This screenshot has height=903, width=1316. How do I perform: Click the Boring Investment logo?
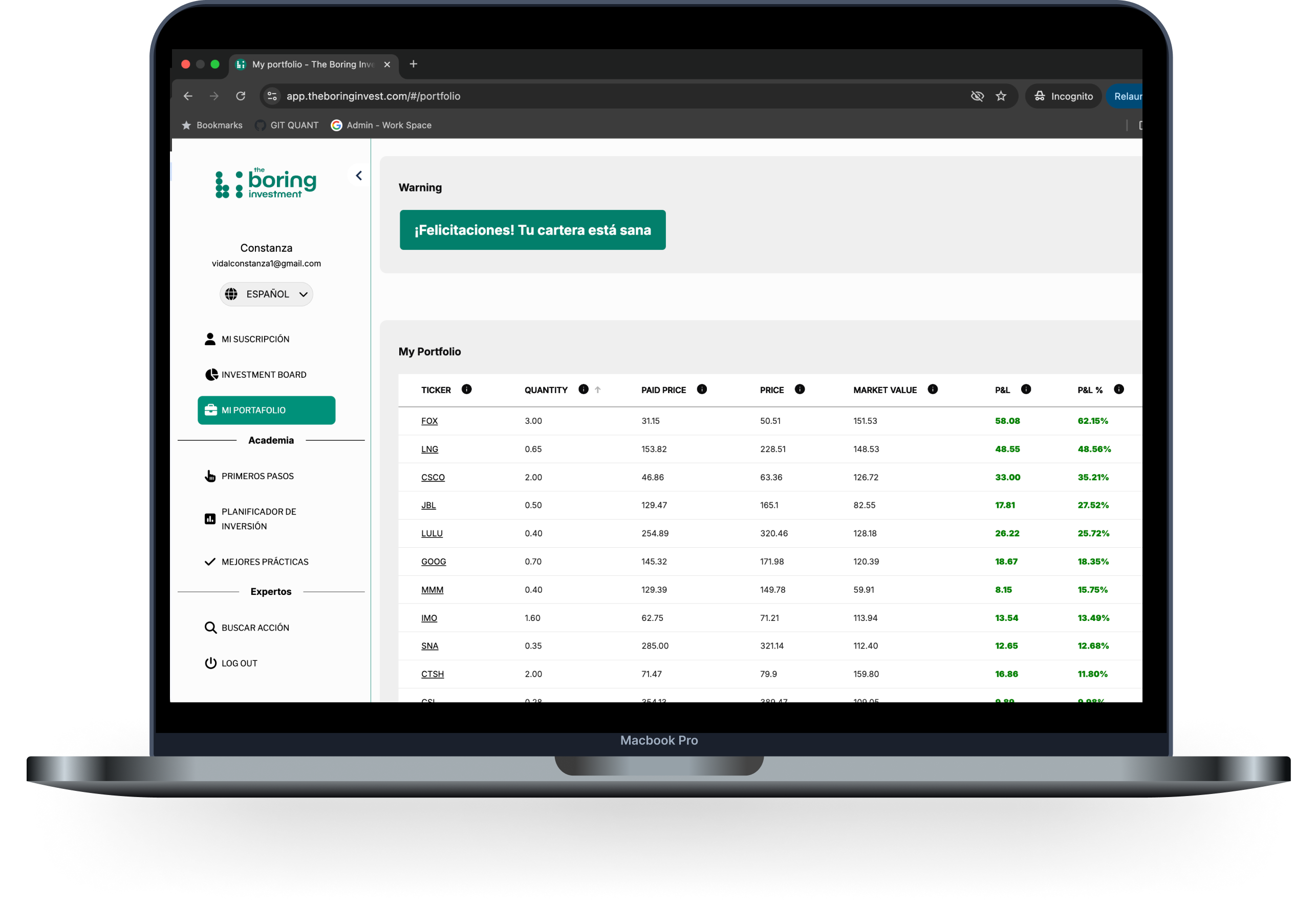click(266, 183)
